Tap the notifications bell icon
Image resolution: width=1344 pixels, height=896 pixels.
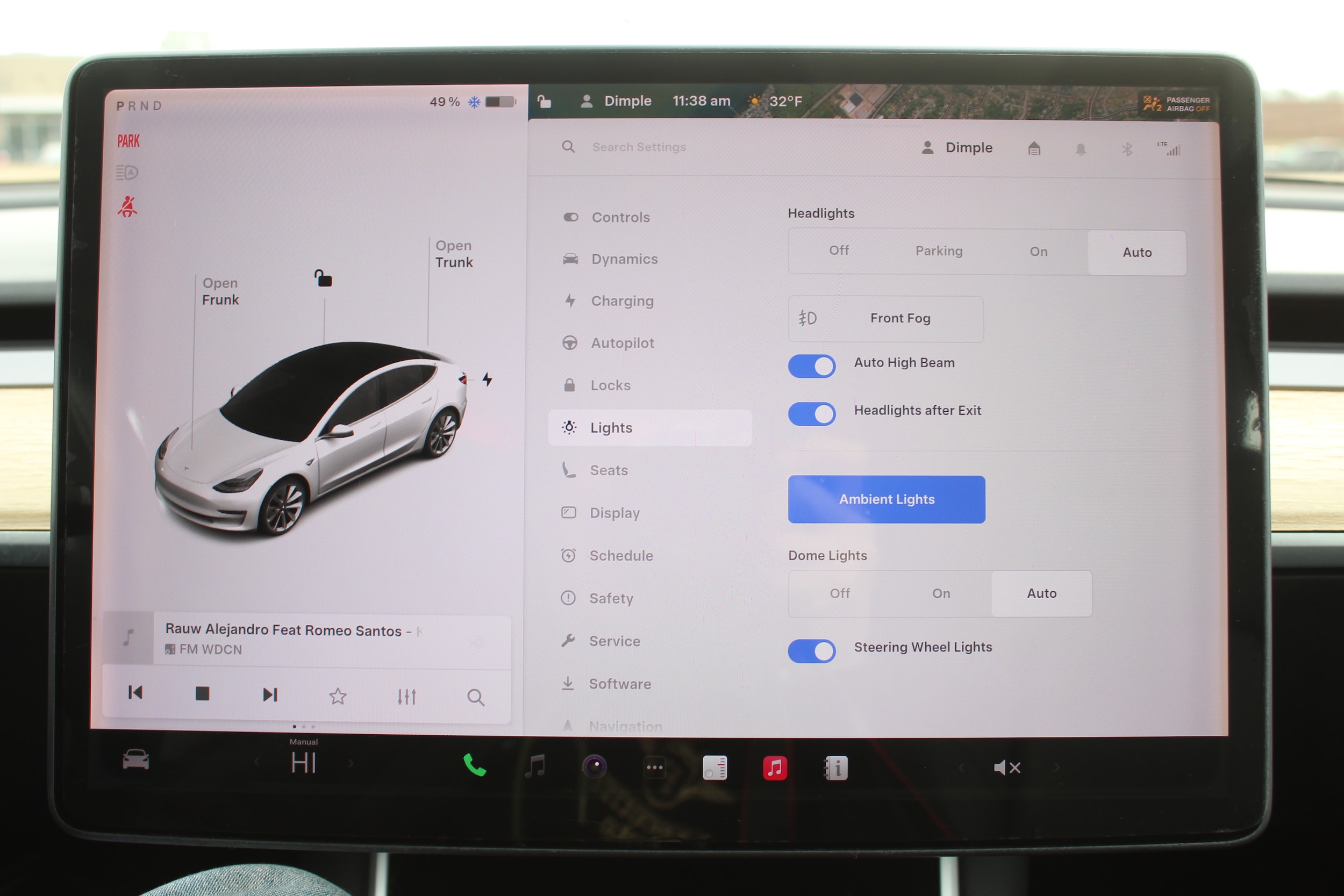1081,150
